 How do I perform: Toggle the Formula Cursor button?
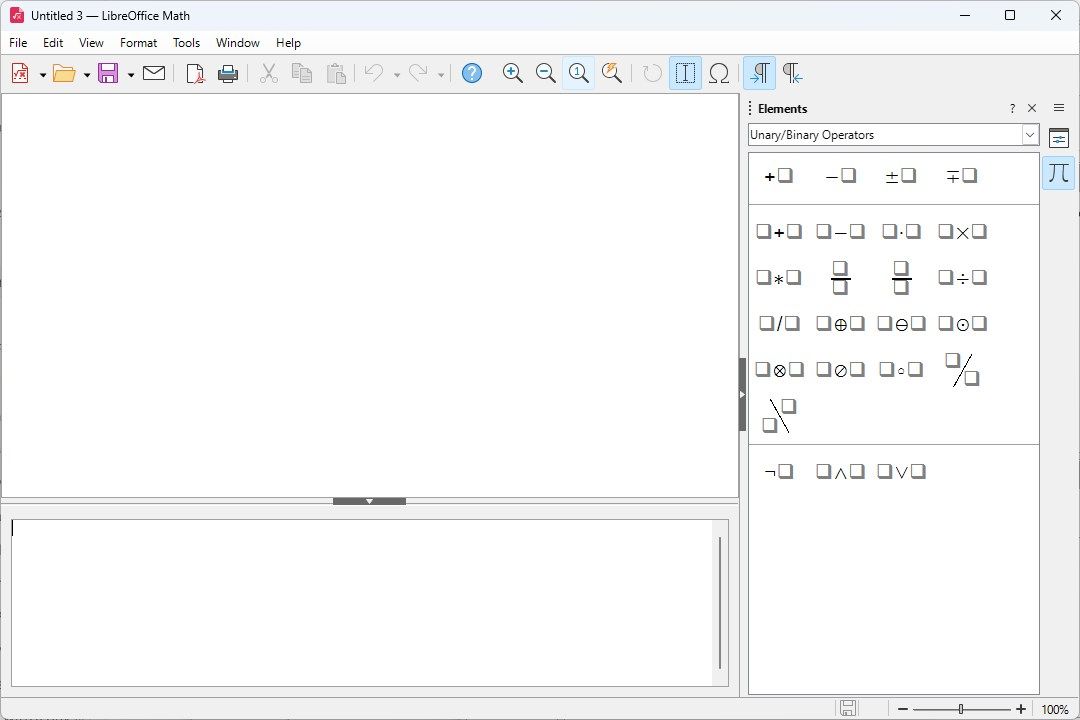coord(685,73)
